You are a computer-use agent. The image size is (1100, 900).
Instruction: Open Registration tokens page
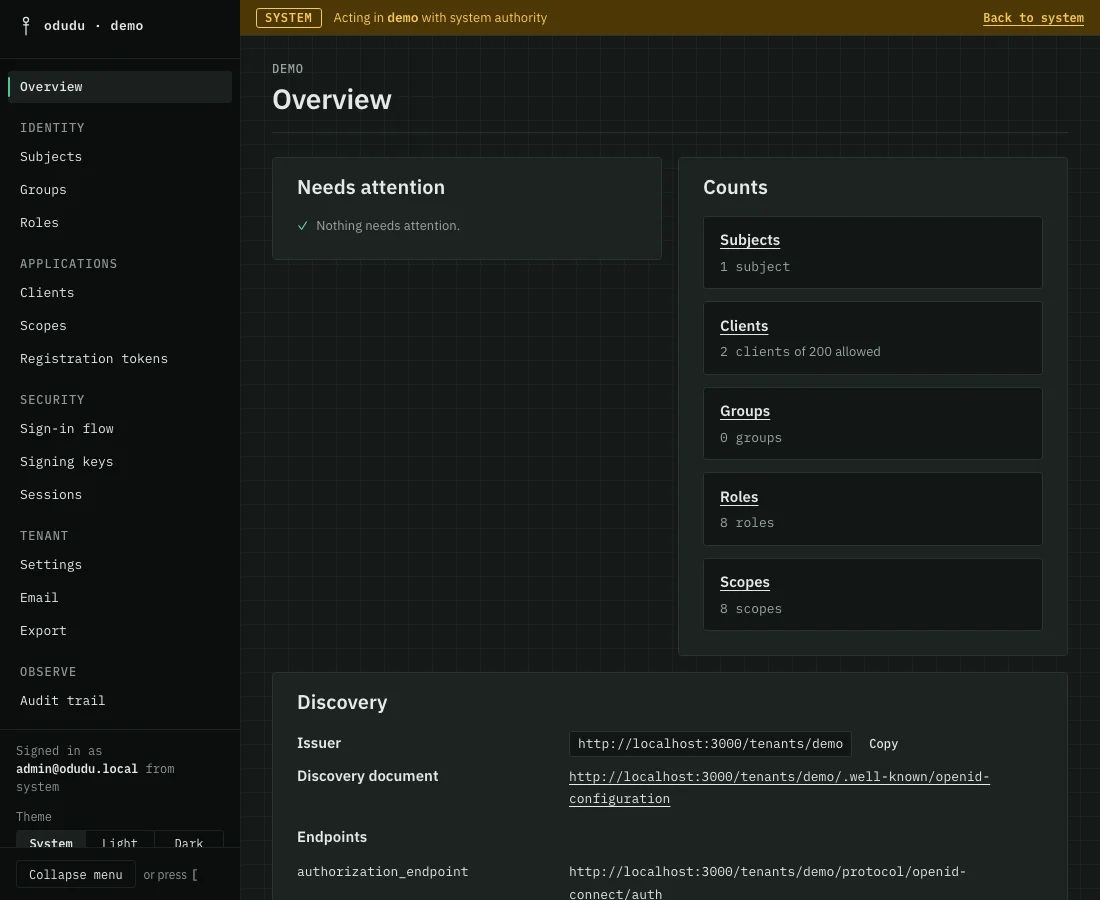coord(94,358)
